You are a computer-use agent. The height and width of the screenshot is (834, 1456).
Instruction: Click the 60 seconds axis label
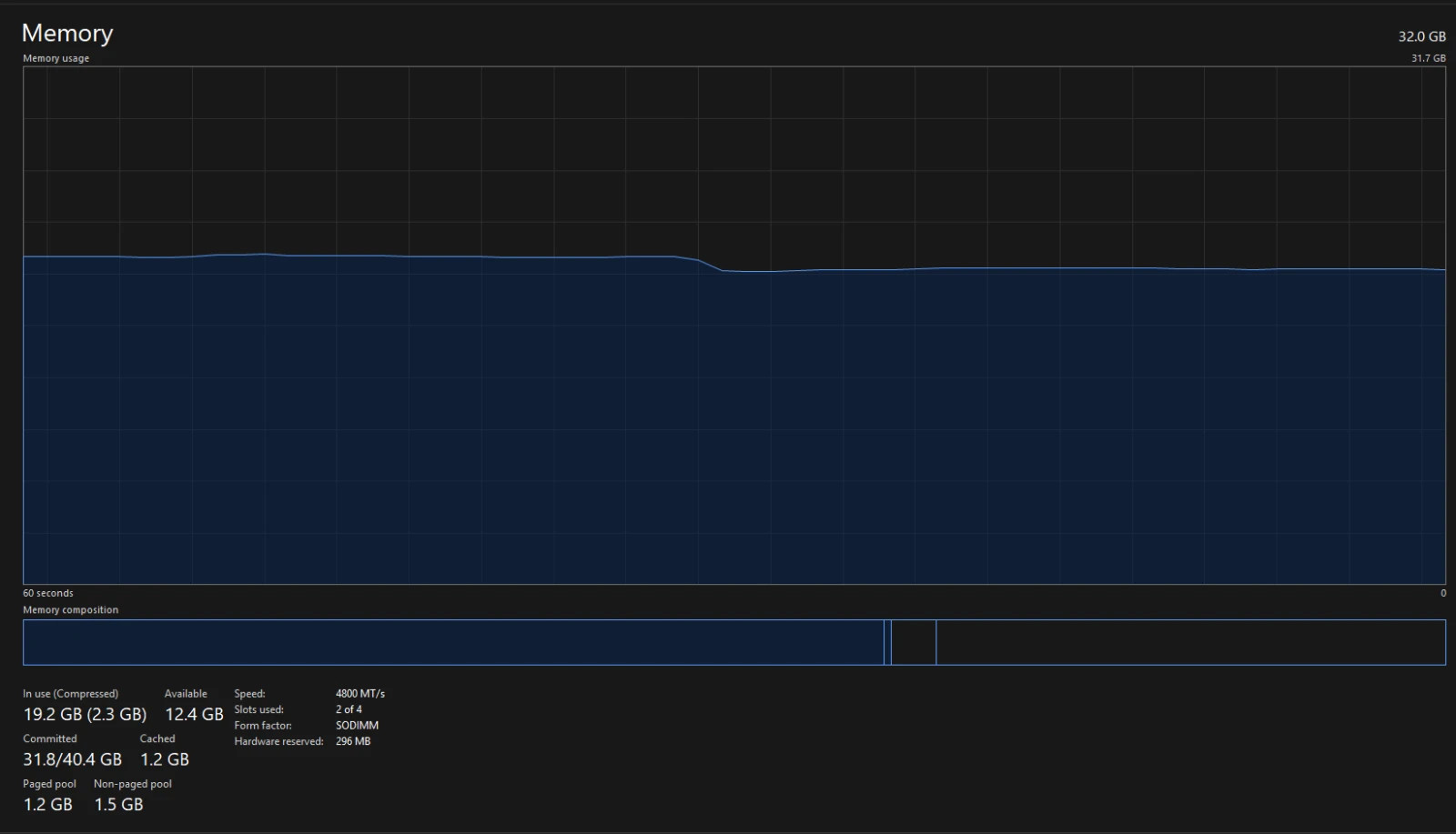[48, 593]
